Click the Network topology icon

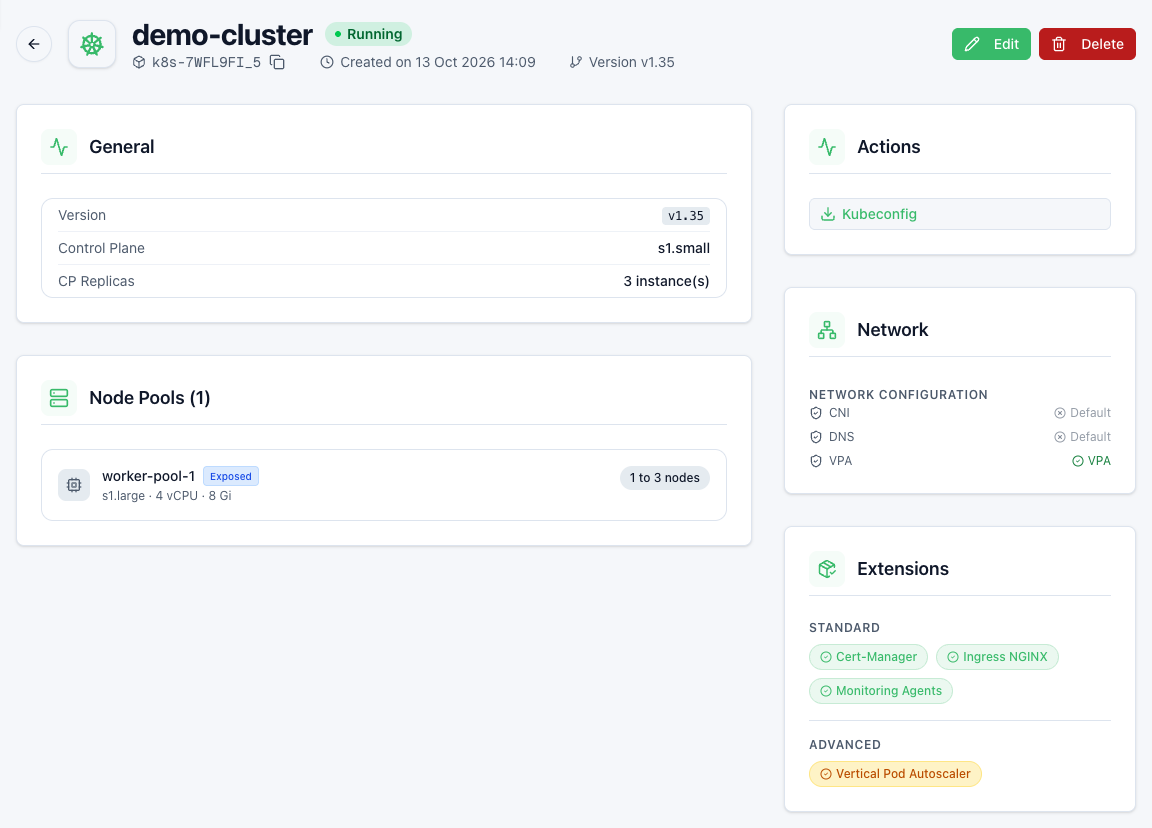[x=827, y=330]
